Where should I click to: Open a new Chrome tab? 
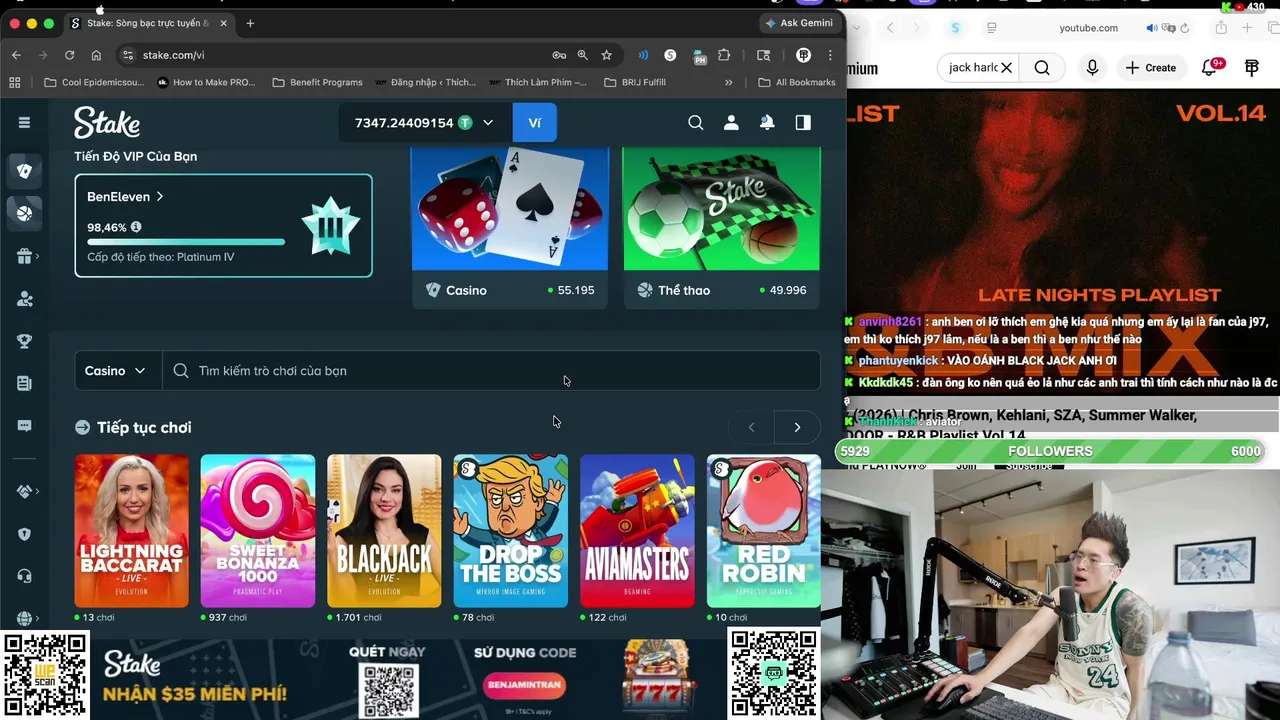[250, 23]
